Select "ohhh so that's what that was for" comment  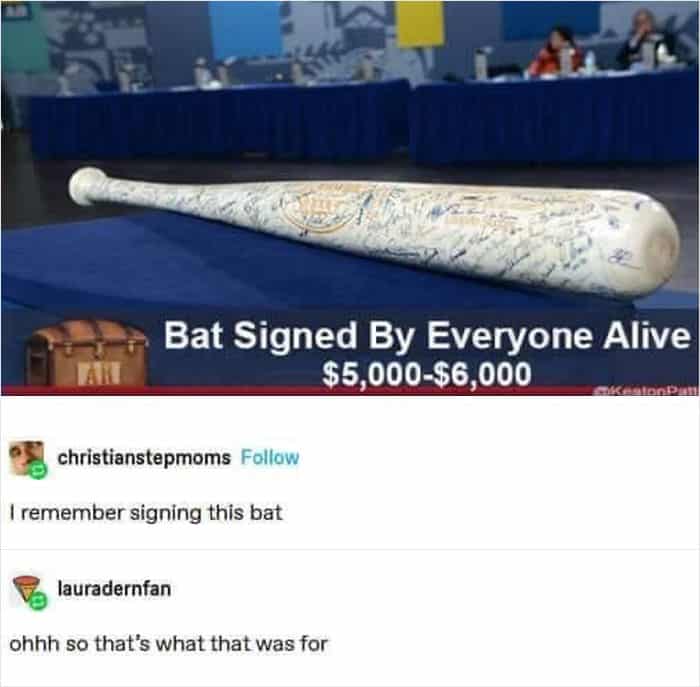tap(169, 644)
